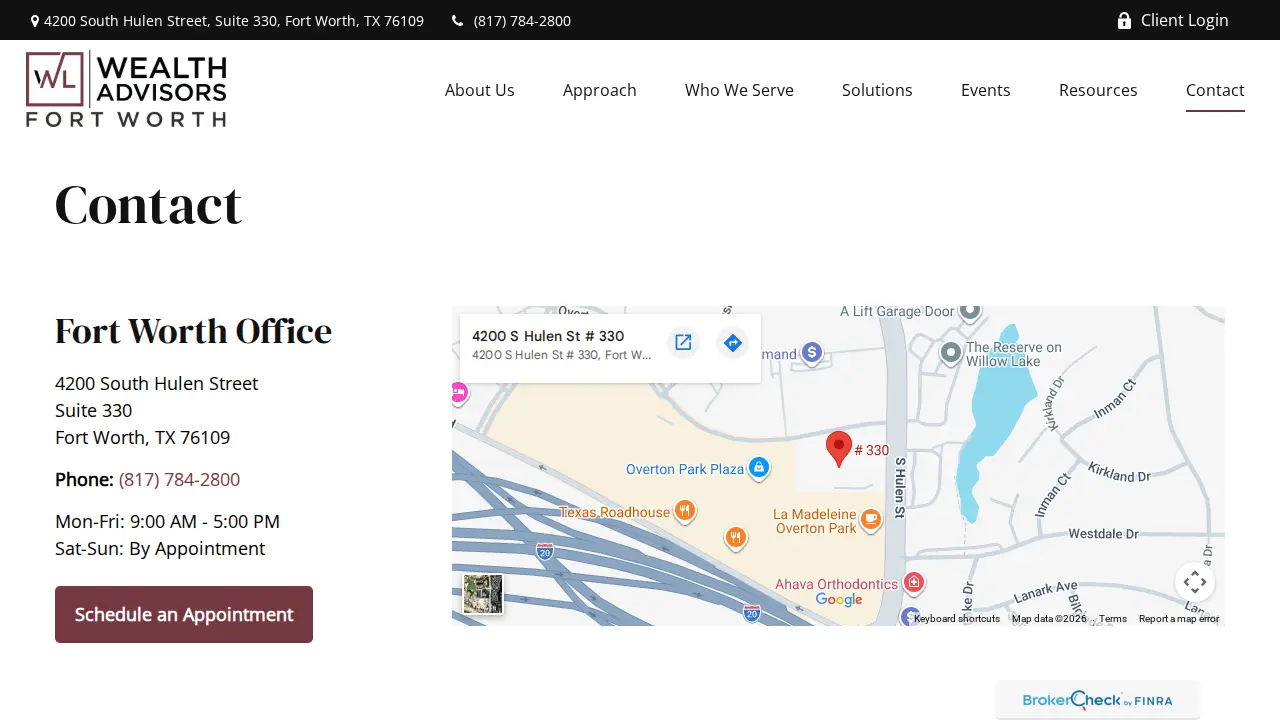Screen dimensions: 1280x720
Task: Click Report a map error link
Action: [1179, 619]
